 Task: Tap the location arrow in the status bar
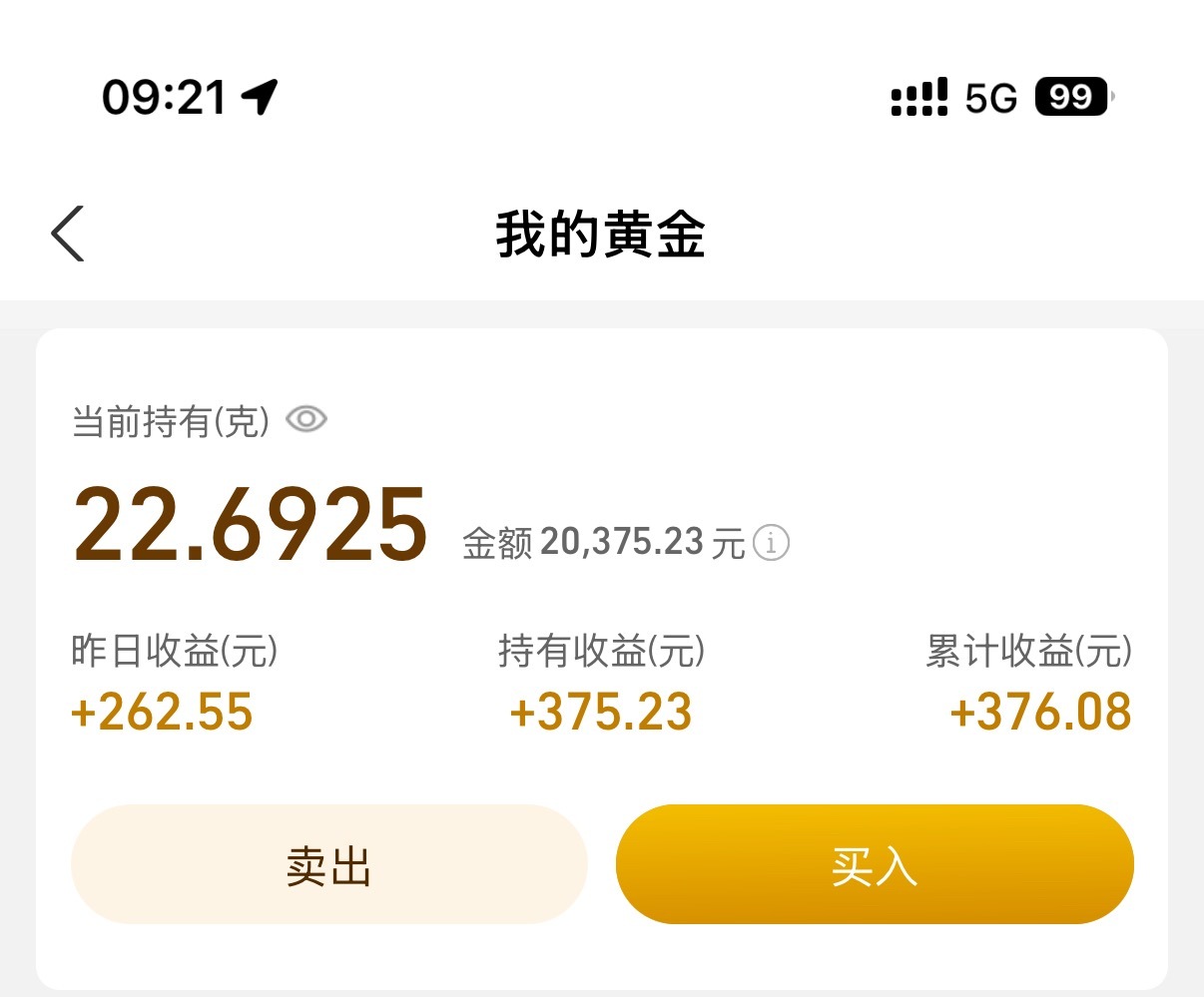click(260, 97)
